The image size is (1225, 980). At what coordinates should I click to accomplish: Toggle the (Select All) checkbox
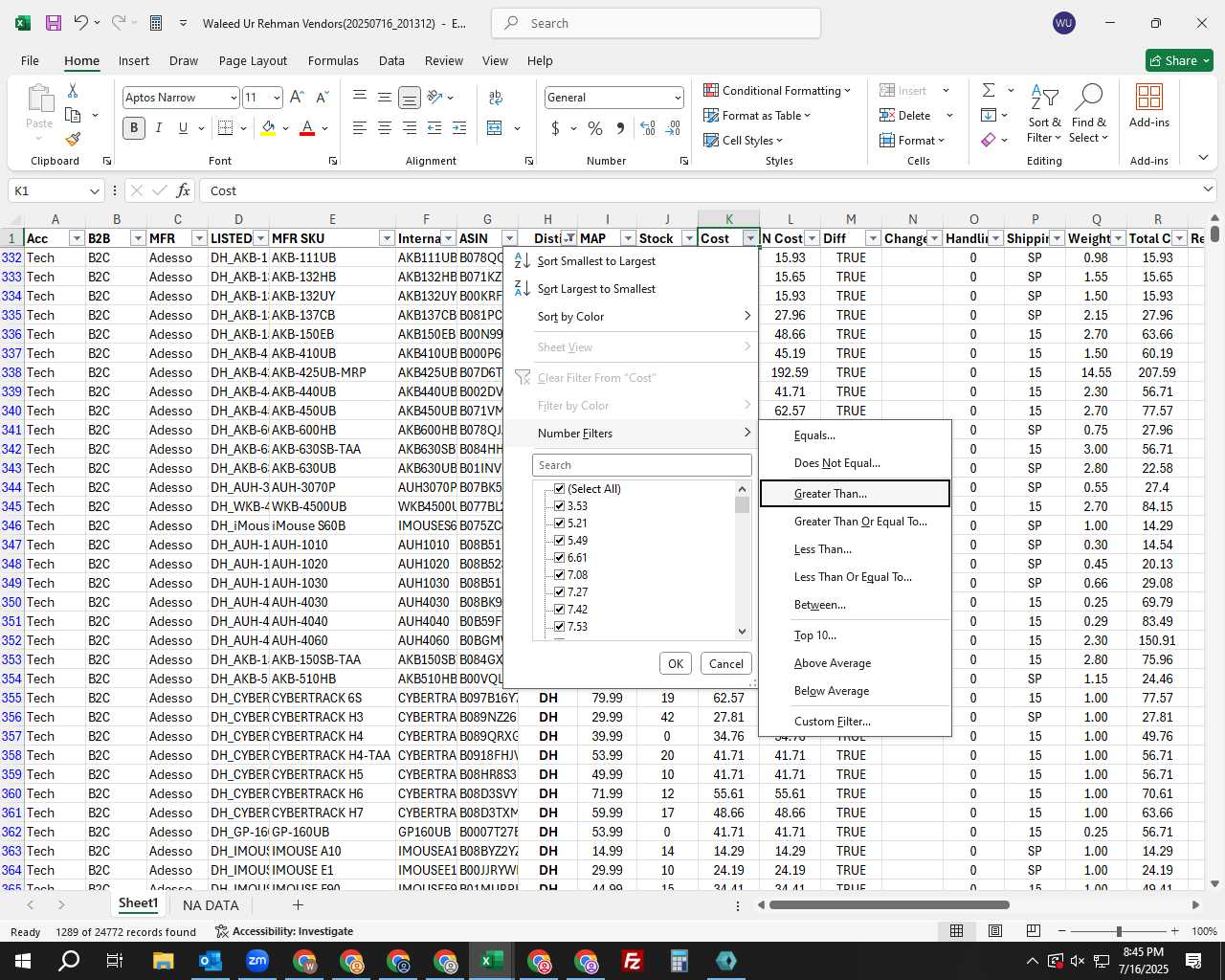(560, 489)
